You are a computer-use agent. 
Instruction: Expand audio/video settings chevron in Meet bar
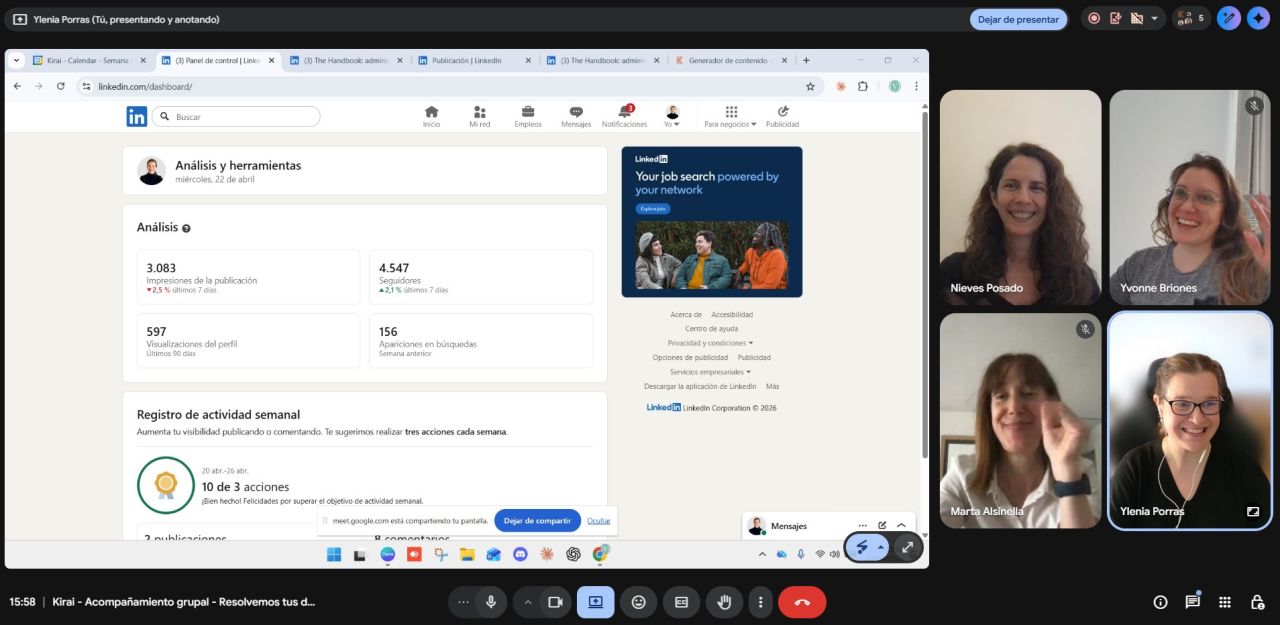527,602
